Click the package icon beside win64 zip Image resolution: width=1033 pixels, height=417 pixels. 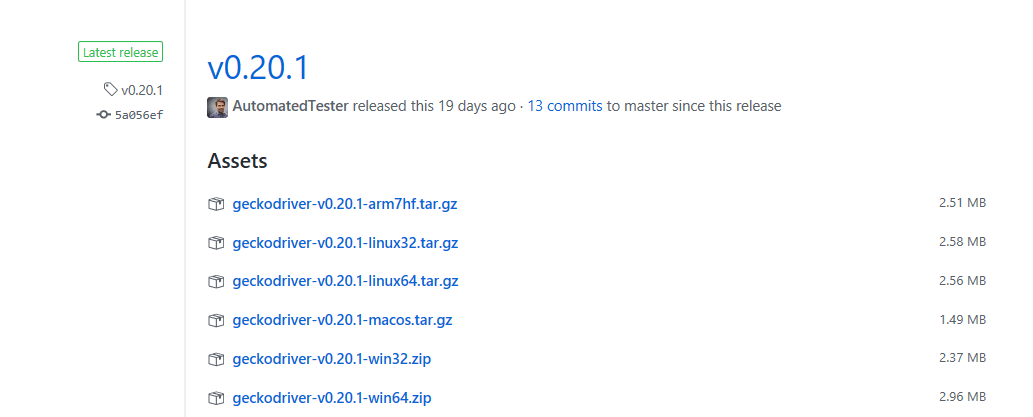(215, 399)
